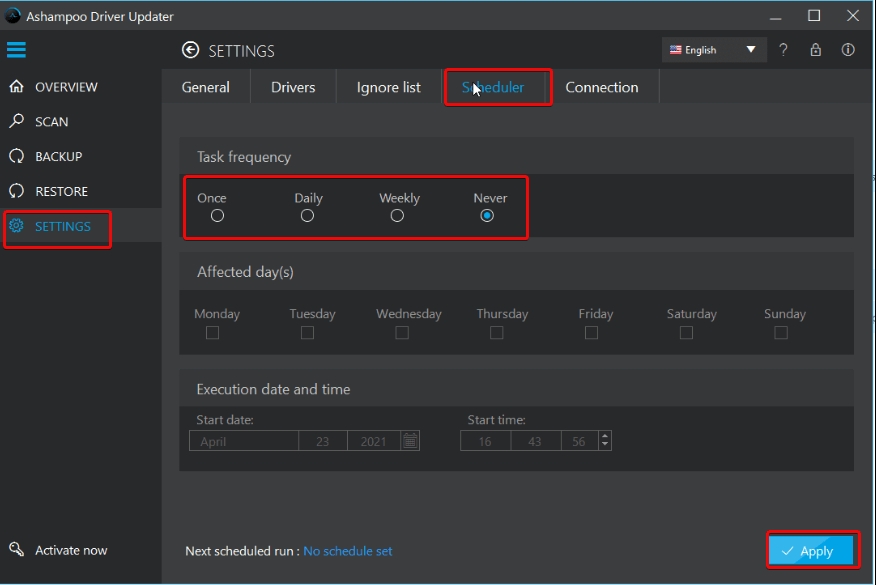The image size is (876, 585).
Task: Switch to the Drivers tab
Action: point(293,87)
